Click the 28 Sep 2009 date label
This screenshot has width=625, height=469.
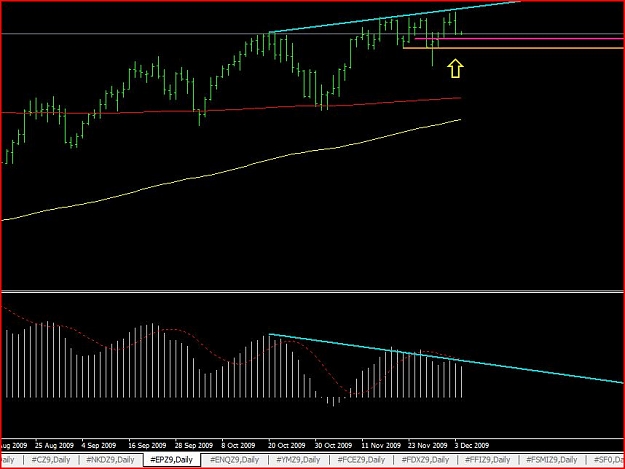coord(194,445)
